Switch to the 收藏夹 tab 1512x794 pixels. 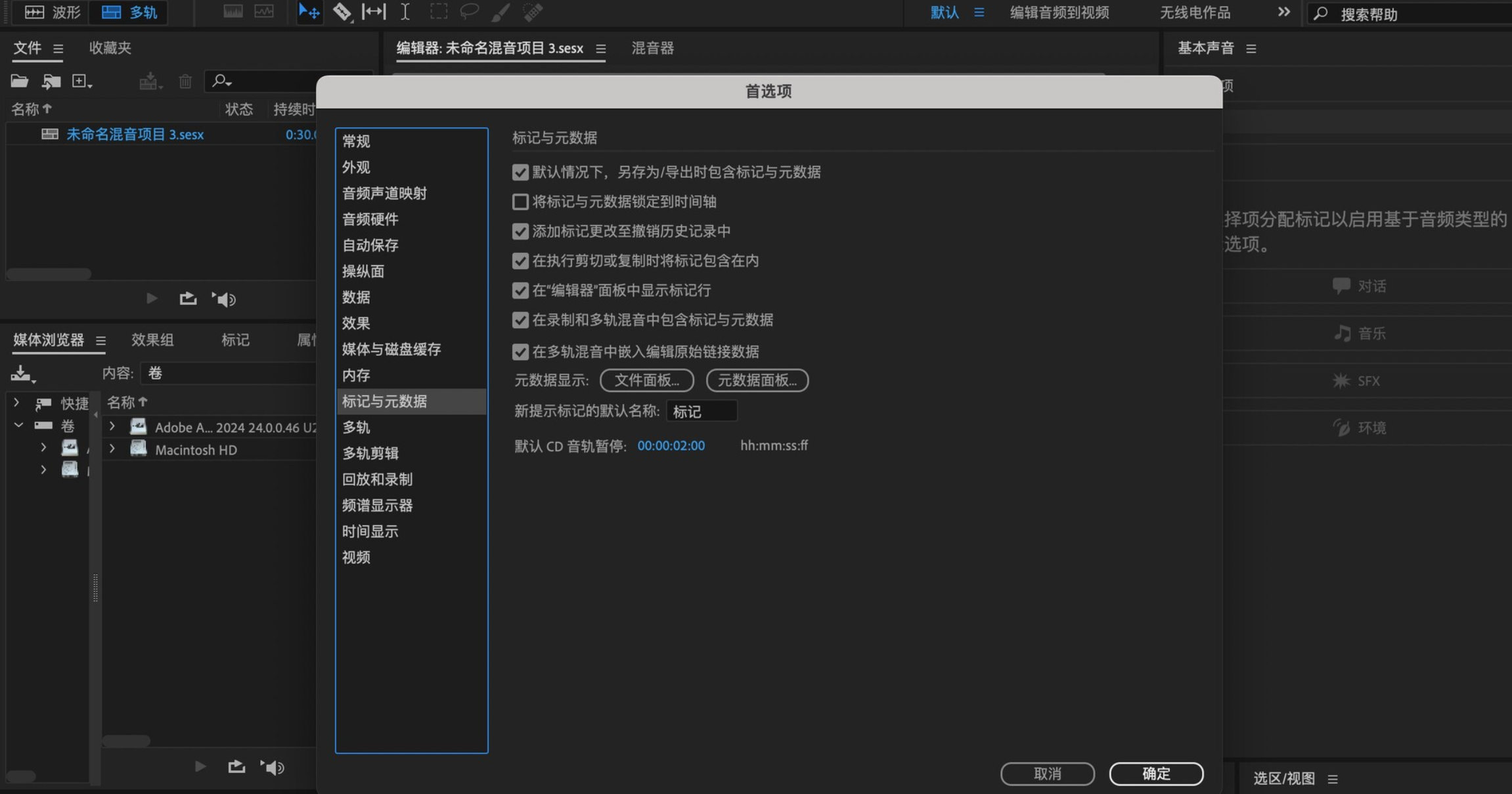pos(110,48)
